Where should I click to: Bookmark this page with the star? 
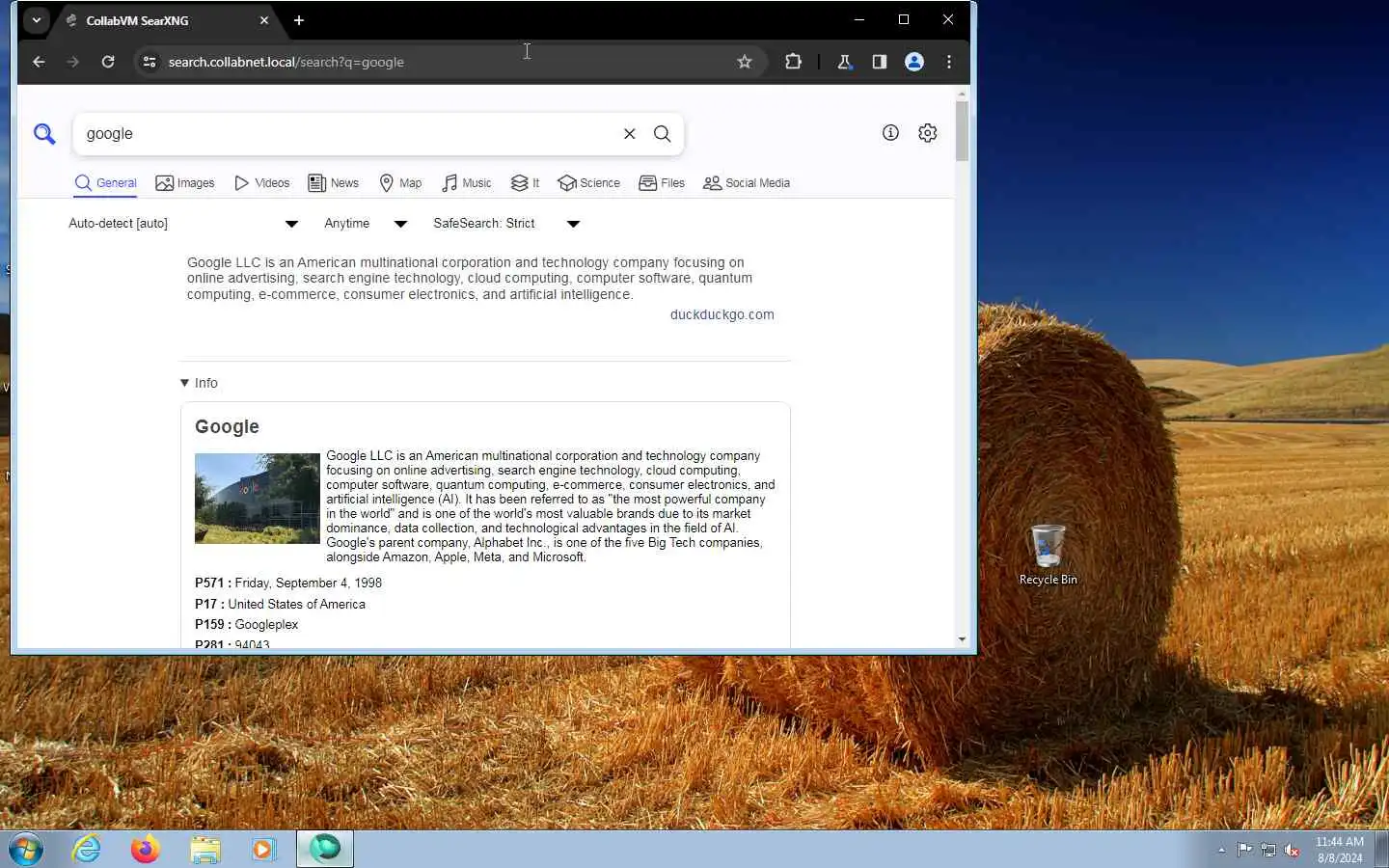tap(745, 62)
